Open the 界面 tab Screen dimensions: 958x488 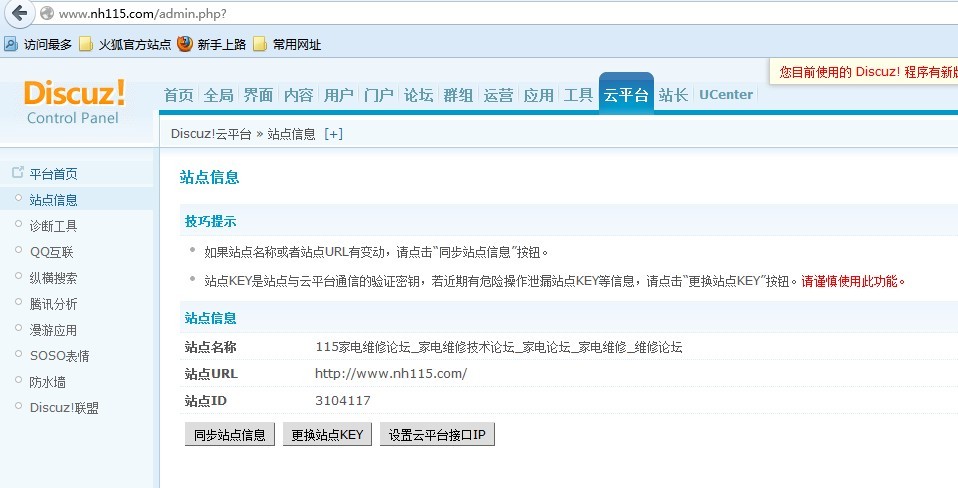[258, 95]
